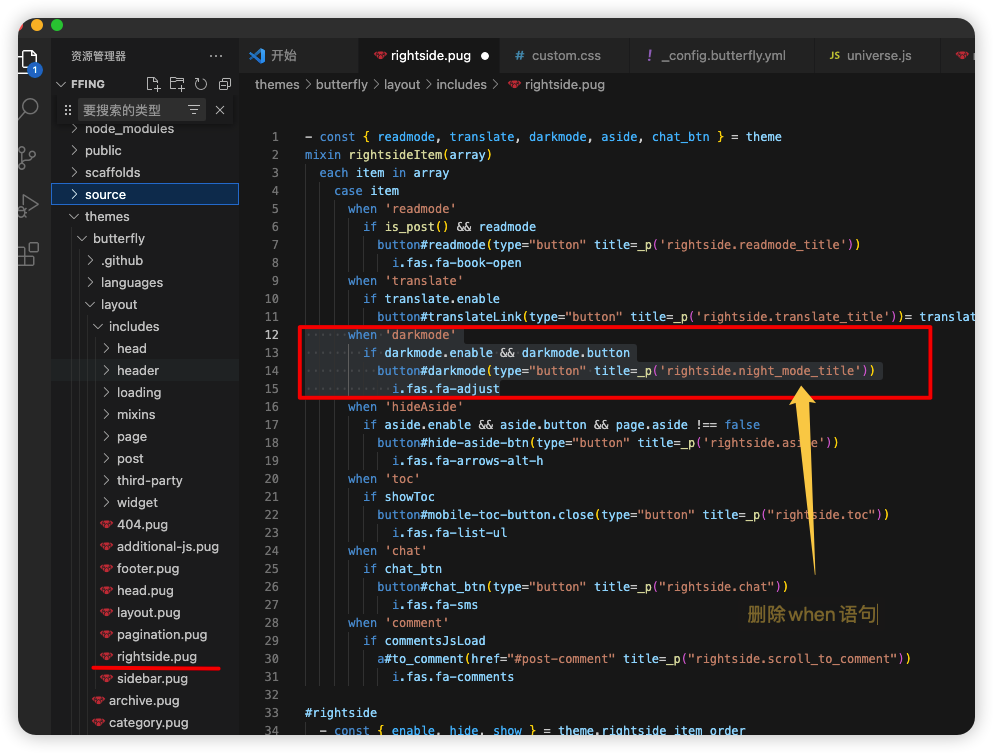The width and height of the screenshot is (993, 753).
Task: Expand the node_modules folder
Action: tap(129, 129)
